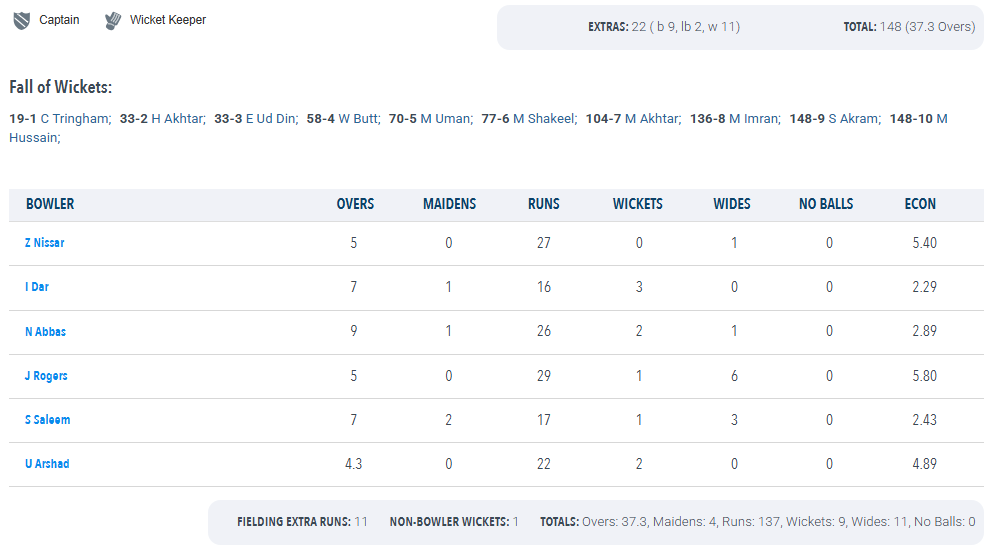Open bowler Z Nissar's profile
This screenshot has height=546, width=996.
44,243
